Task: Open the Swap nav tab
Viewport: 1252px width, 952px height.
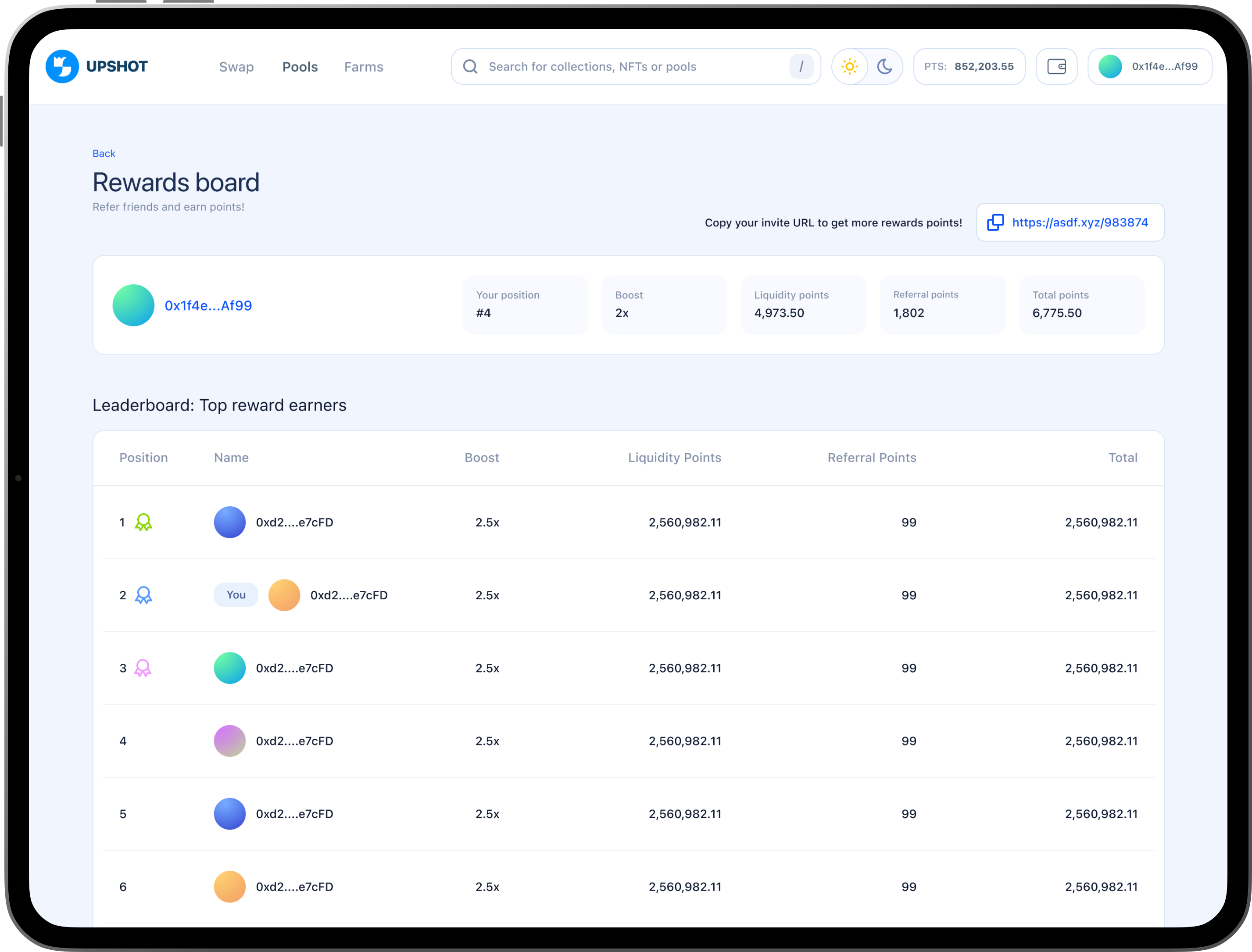Action: click(x=236, y=67)
